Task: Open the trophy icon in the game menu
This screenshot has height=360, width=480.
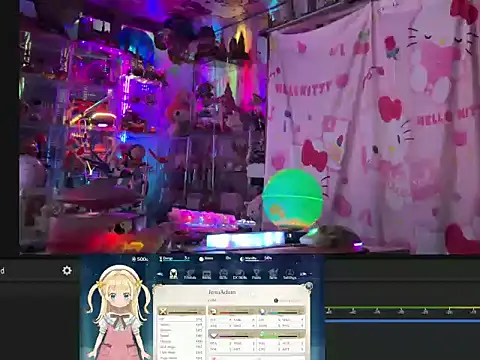Action: pos(256,274)
